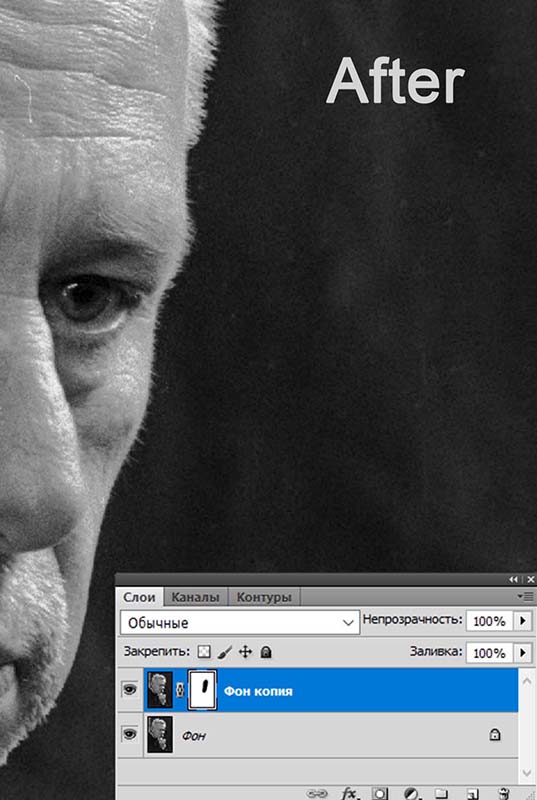Hide the Фон layer

click(130, 734)
